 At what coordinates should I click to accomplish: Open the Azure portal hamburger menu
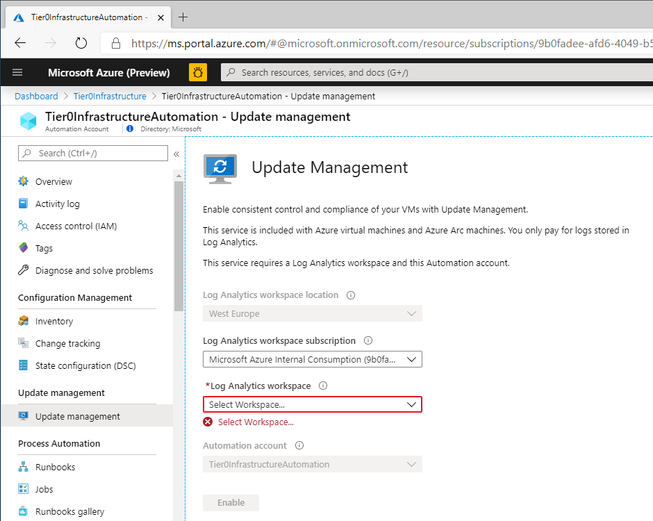tap(17, 72)
